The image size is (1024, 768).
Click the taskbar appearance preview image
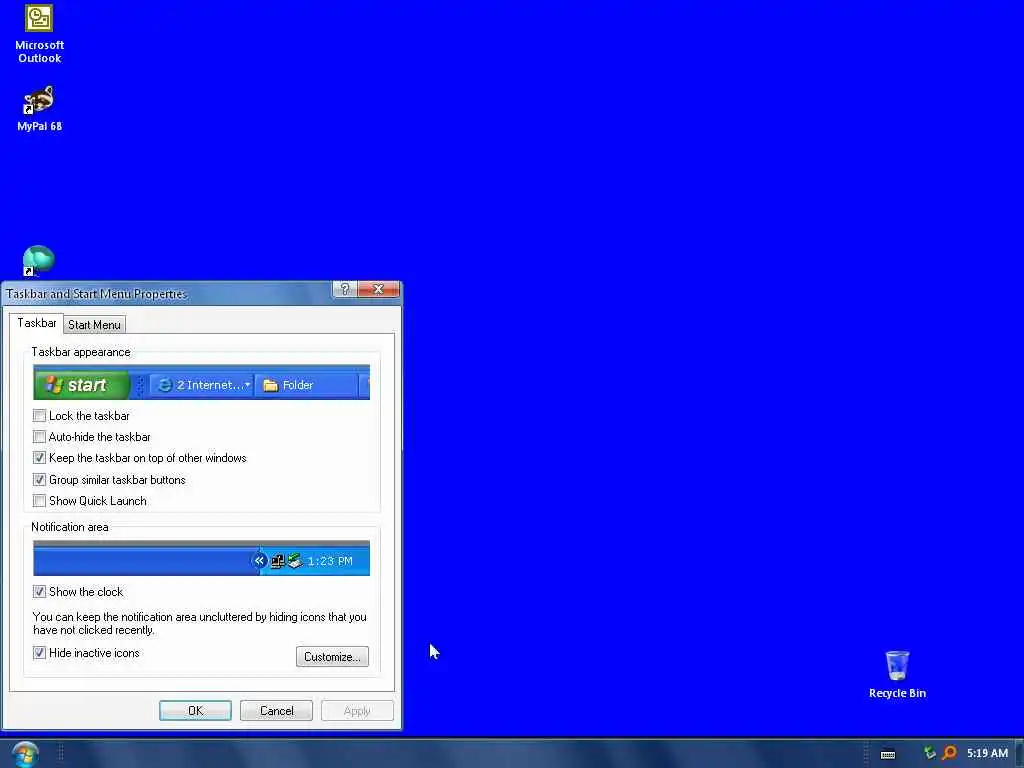pyautogui.click(x=201, y=382)
